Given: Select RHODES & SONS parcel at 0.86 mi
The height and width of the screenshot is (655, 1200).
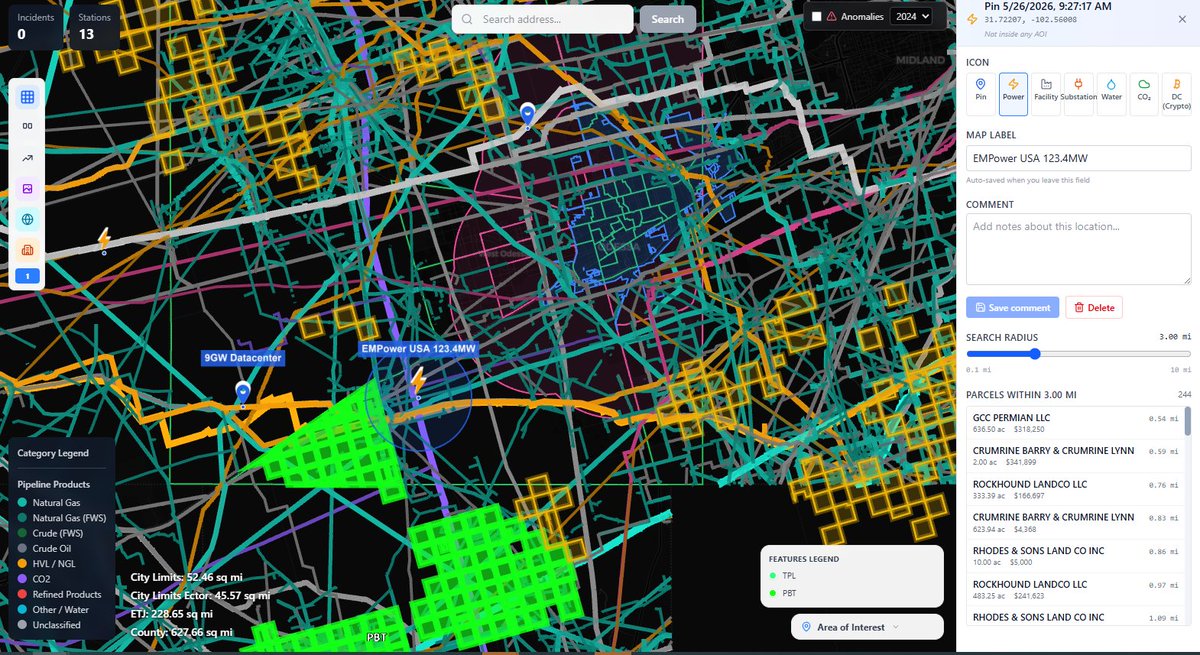Looking at the screenshot, I should tap(1075, 555).
